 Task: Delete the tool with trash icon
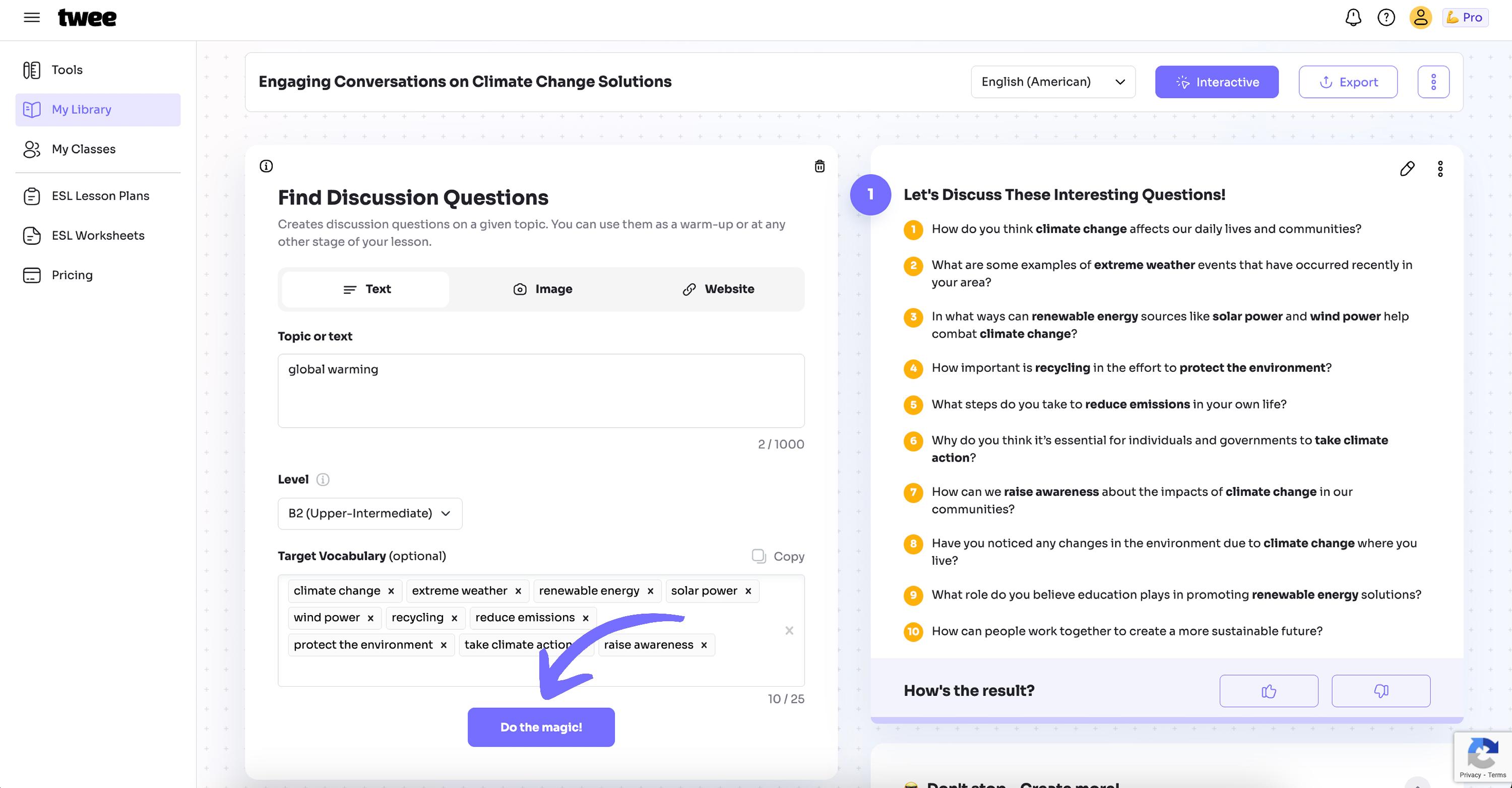(820, 167)
